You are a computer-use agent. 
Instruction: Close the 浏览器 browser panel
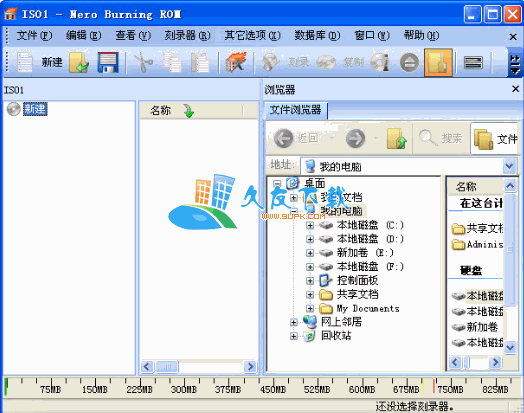point(515,89)
